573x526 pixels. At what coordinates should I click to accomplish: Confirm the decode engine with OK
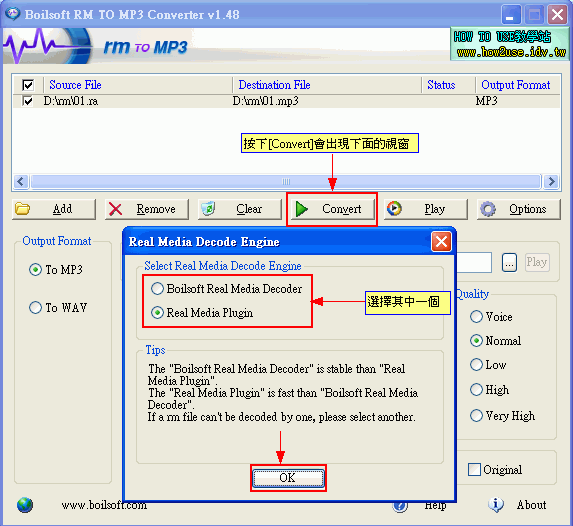tap(288, 478)
